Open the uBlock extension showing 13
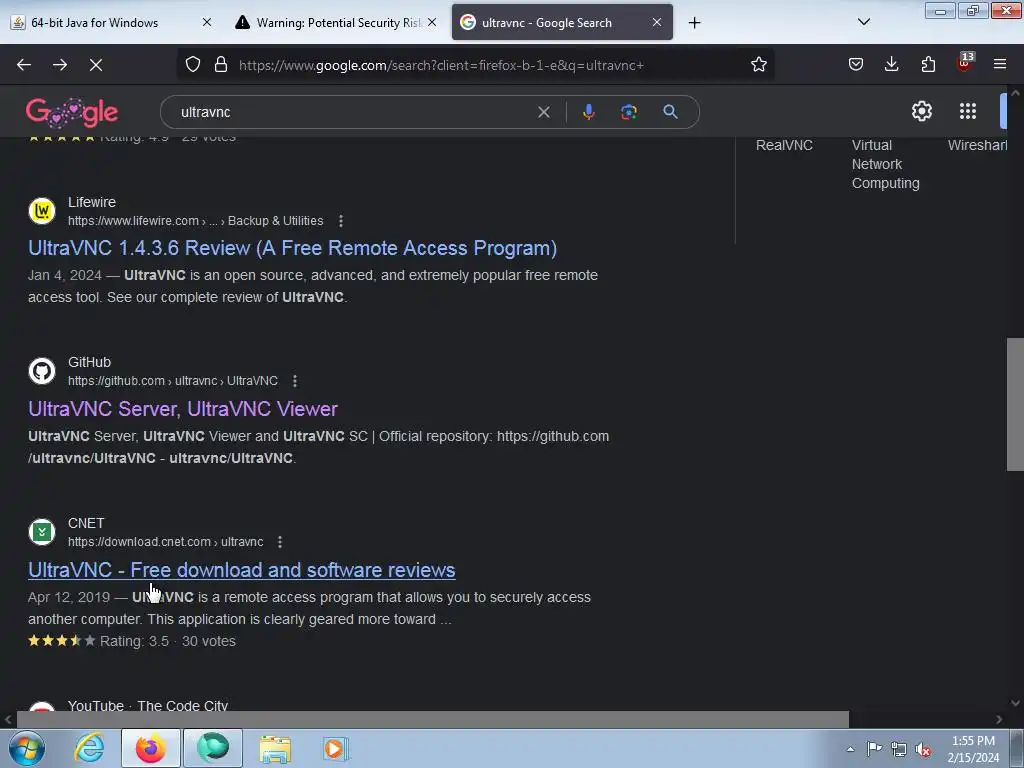Screen dimensions: 1024x768 coord(964,63)
